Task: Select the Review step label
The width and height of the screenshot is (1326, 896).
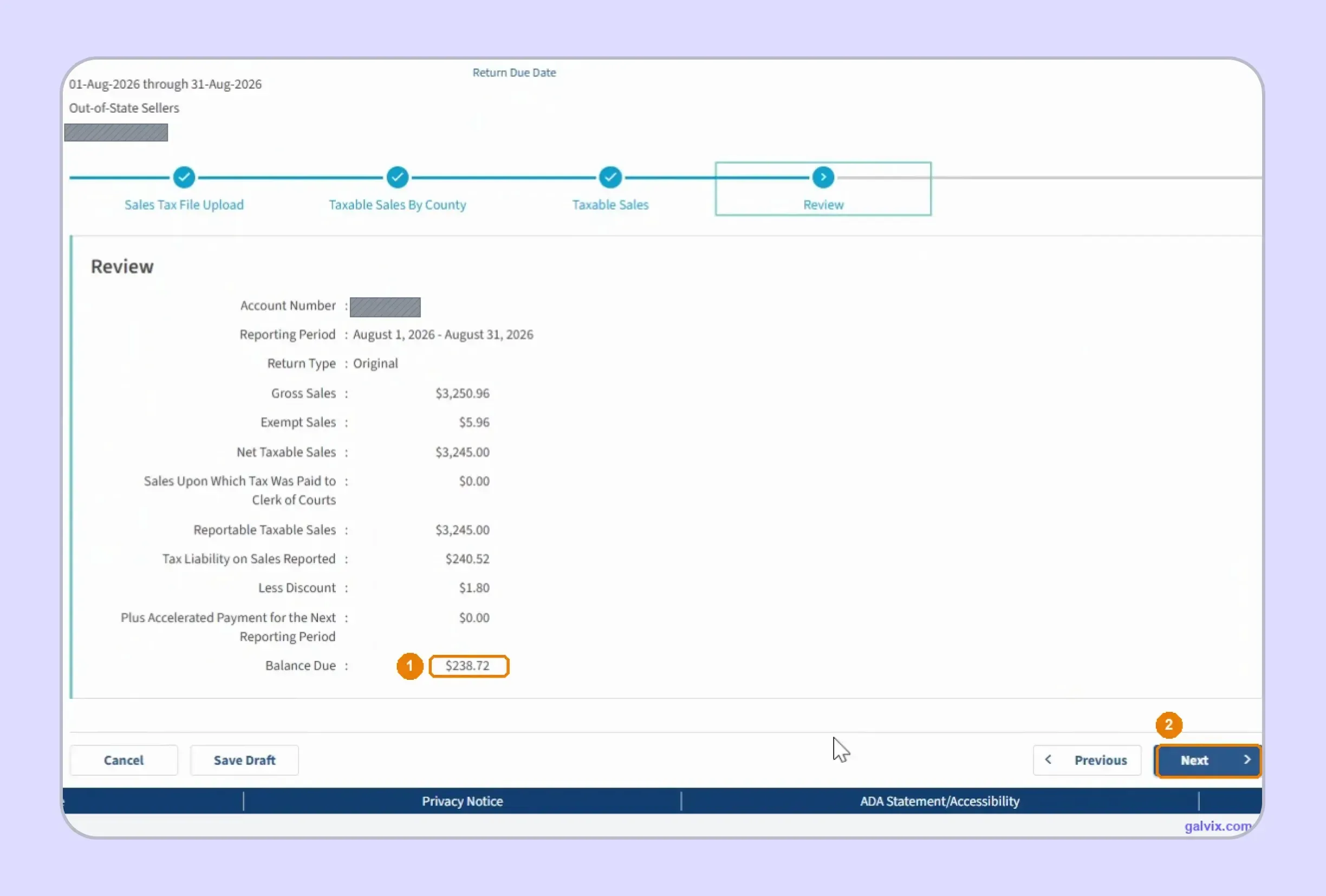Action: pos(823,205)
